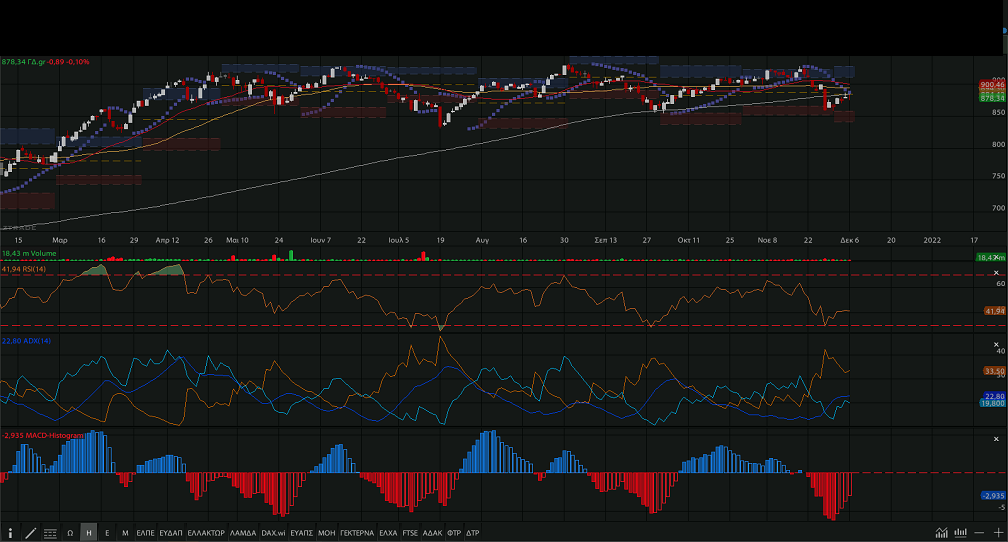Switch to weekly E timeframe
1008x542 pixels.
pyautogui.click(x=107, y=533)
